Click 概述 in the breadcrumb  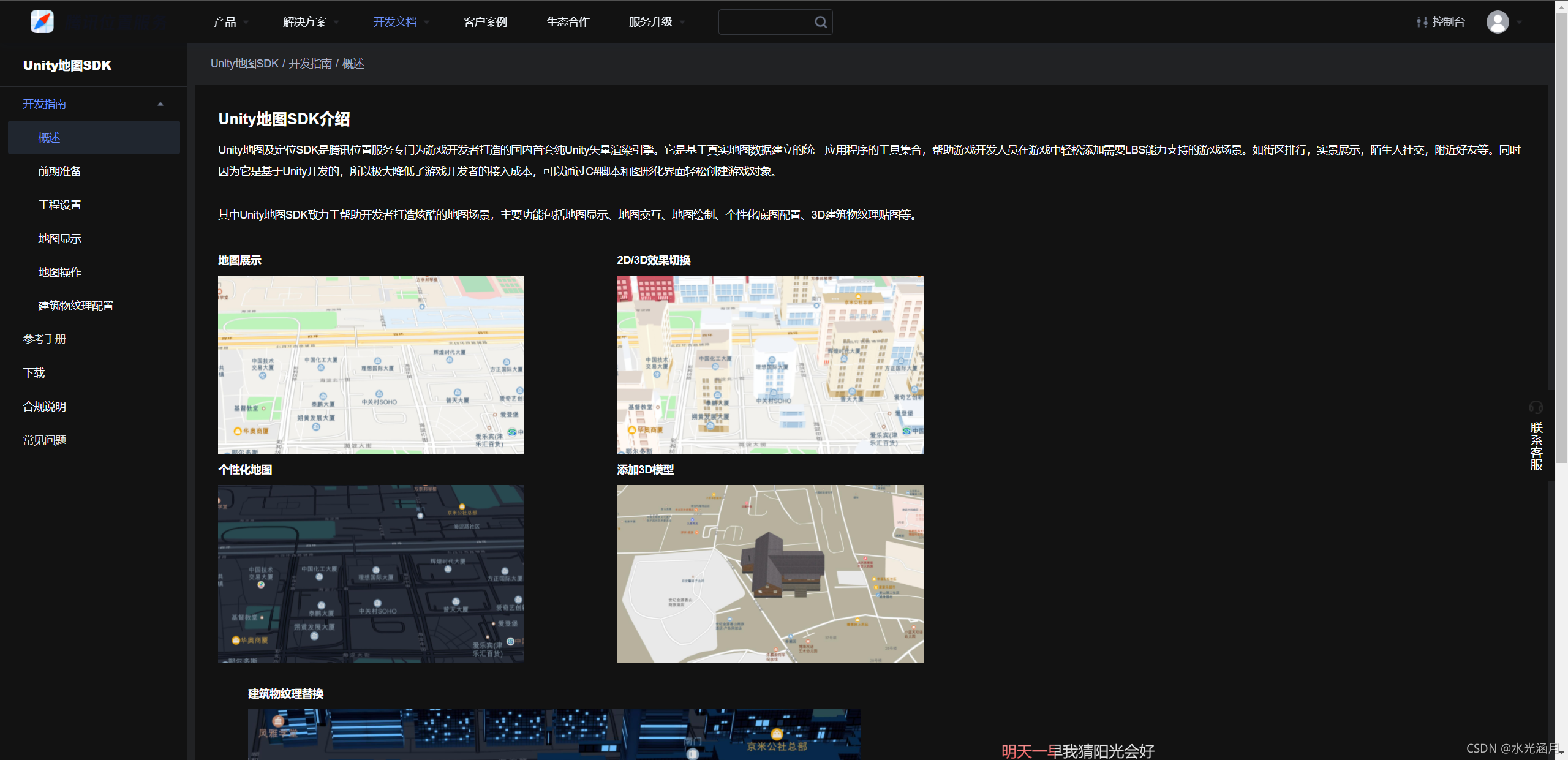coord(353,64)
